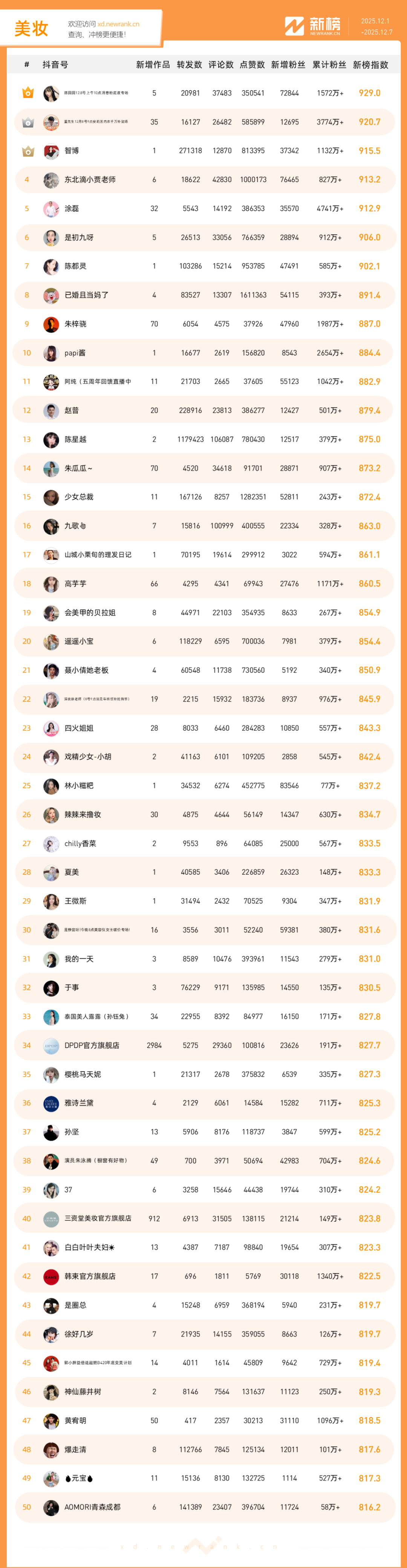Open account name 东北滴小贾老师
This screenshot has height=1568, width=407.
point(90,180)
